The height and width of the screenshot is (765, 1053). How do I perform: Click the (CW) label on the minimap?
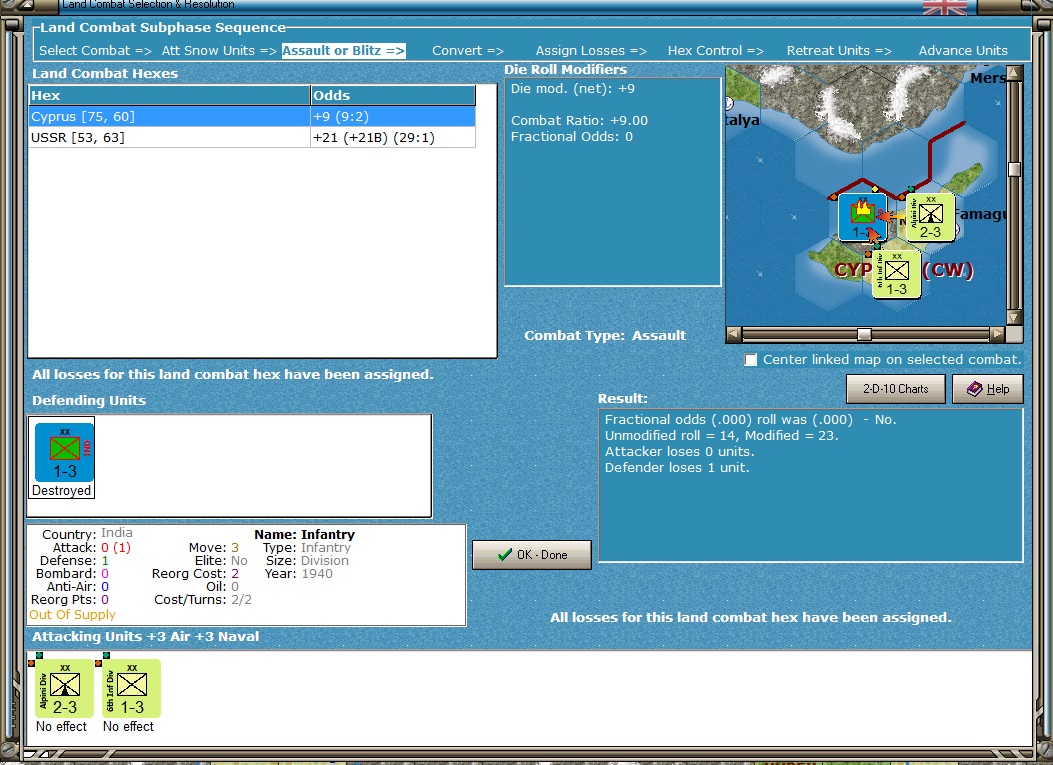(948, 270)
